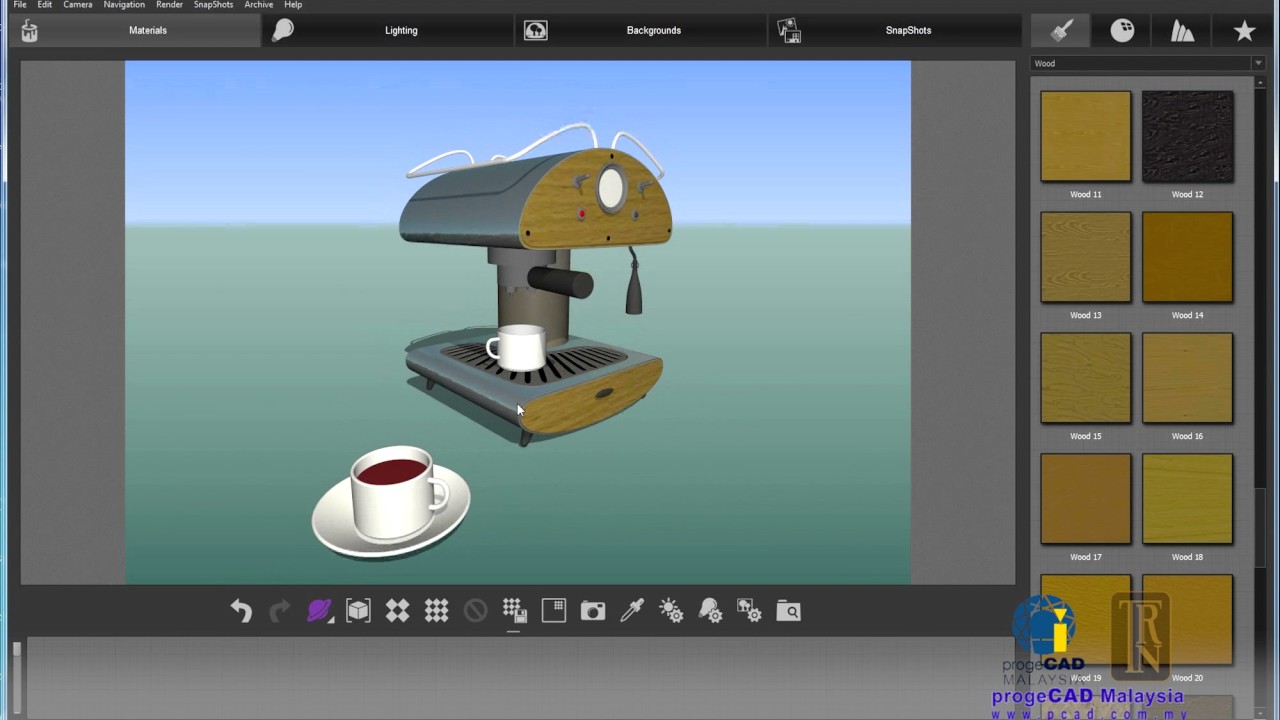The image size is (1280, 720).
Task: Click the square frame with grid icon
Action: coord(554,611)
